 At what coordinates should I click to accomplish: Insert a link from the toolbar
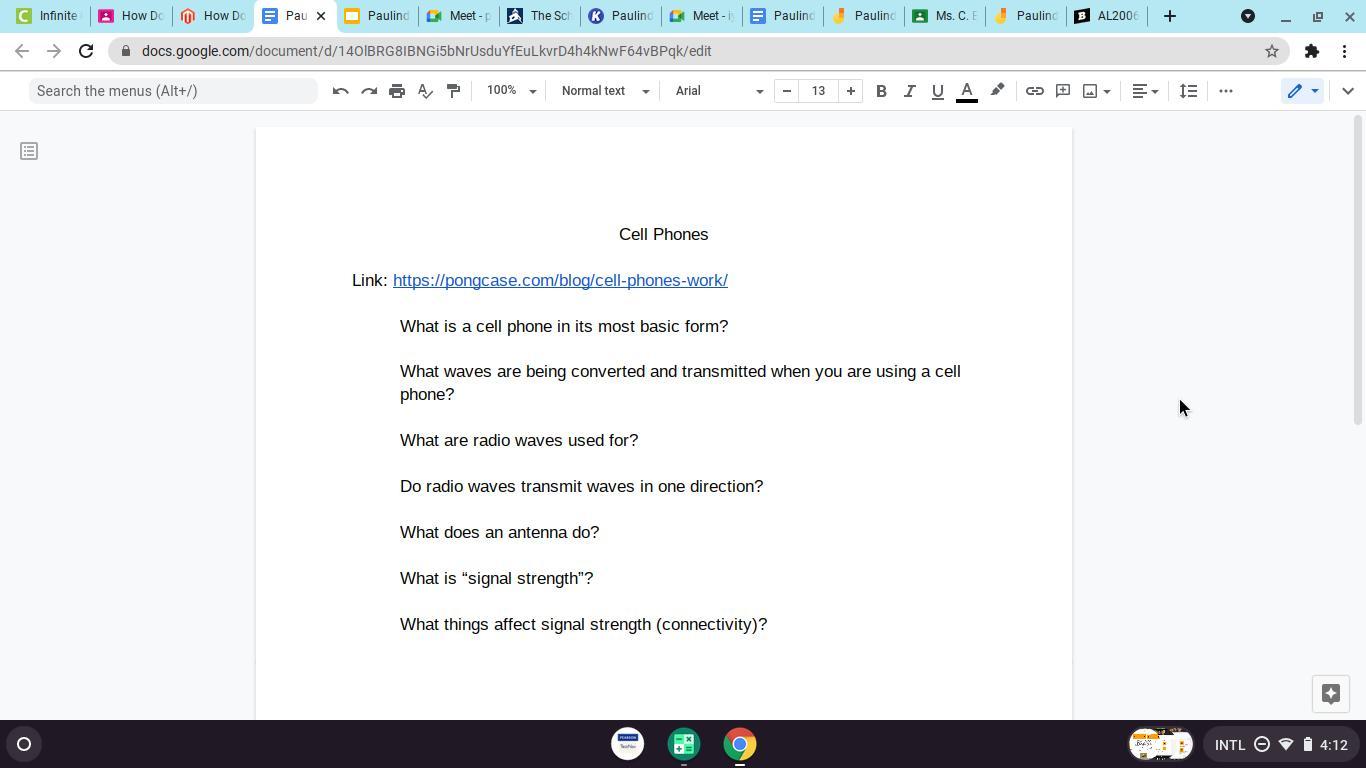coord(1035,91)
